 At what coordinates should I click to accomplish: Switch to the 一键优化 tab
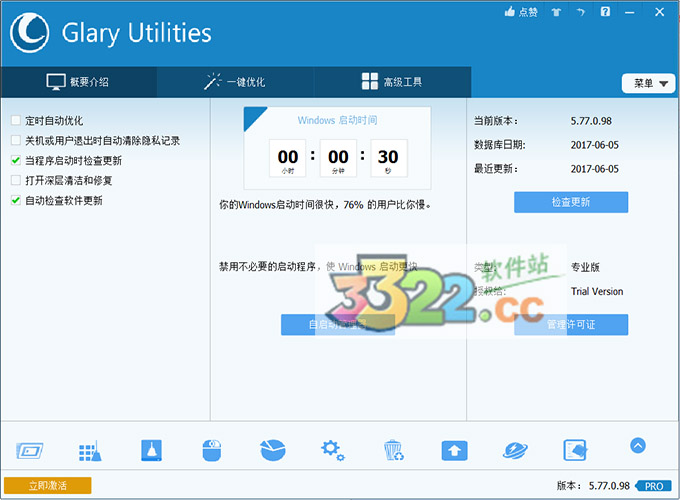(x=235, y=82)
